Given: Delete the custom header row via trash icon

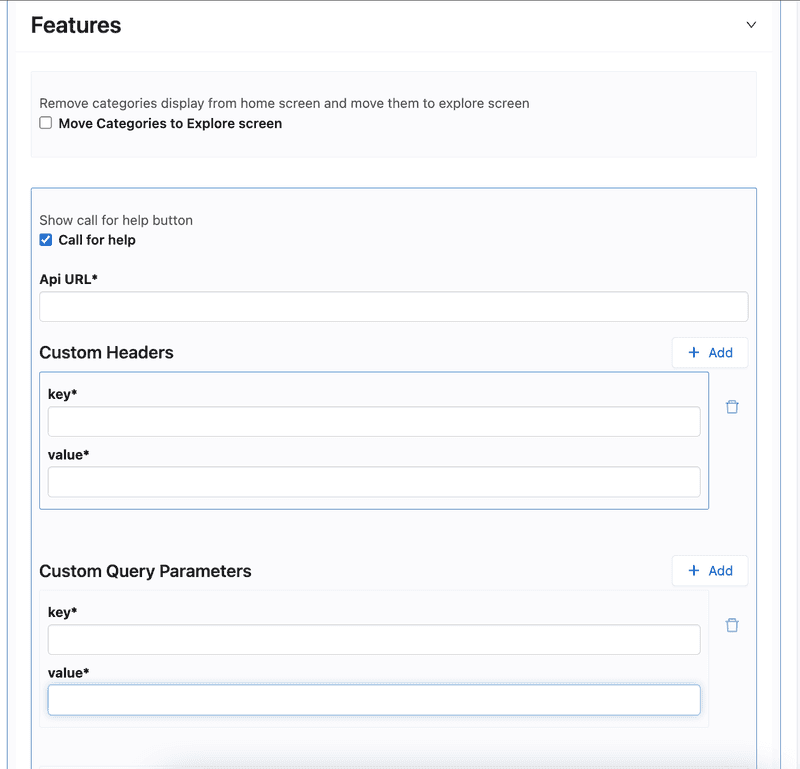Looking at the screenshot, I should coord(732,407).
